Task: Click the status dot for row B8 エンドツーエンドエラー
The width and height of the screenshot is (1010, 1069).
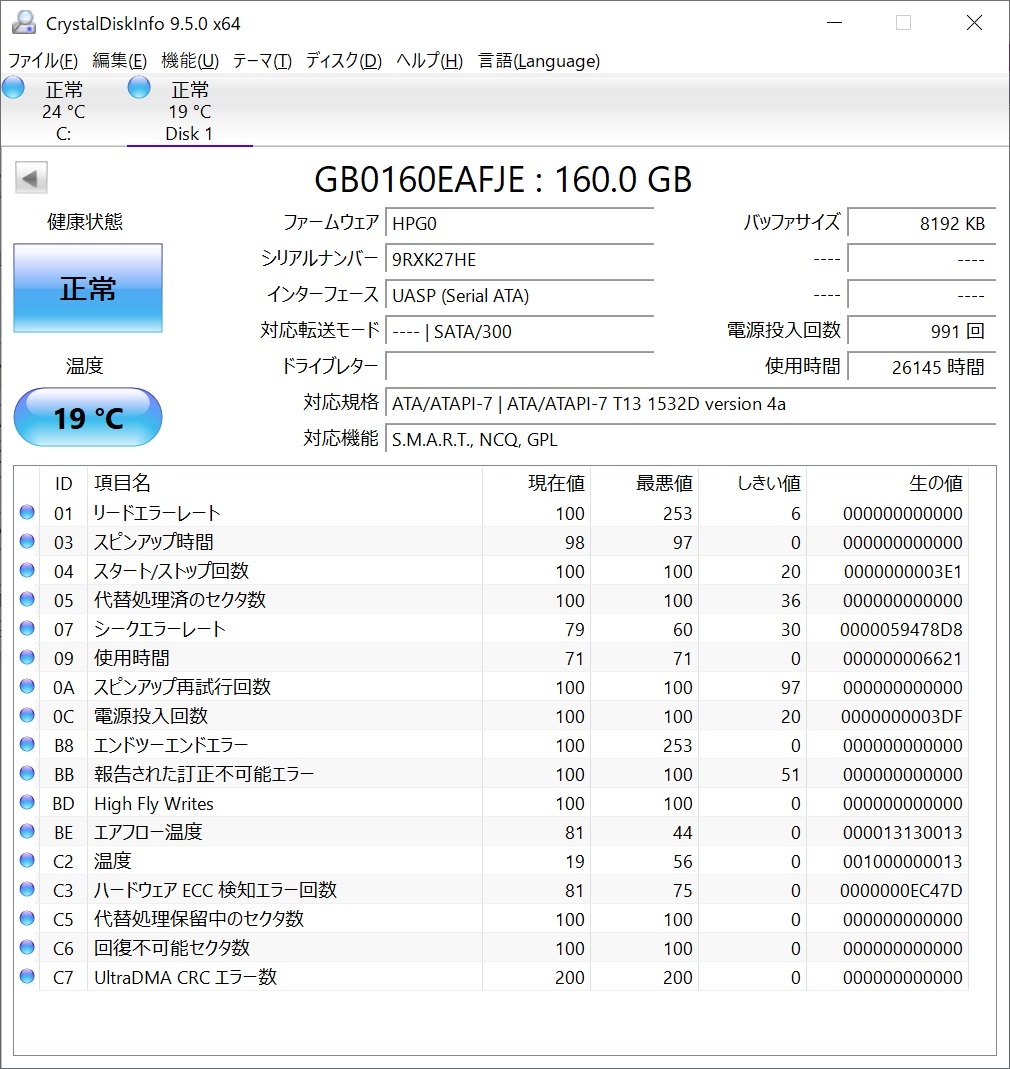Action: click(x=27, y=744)
